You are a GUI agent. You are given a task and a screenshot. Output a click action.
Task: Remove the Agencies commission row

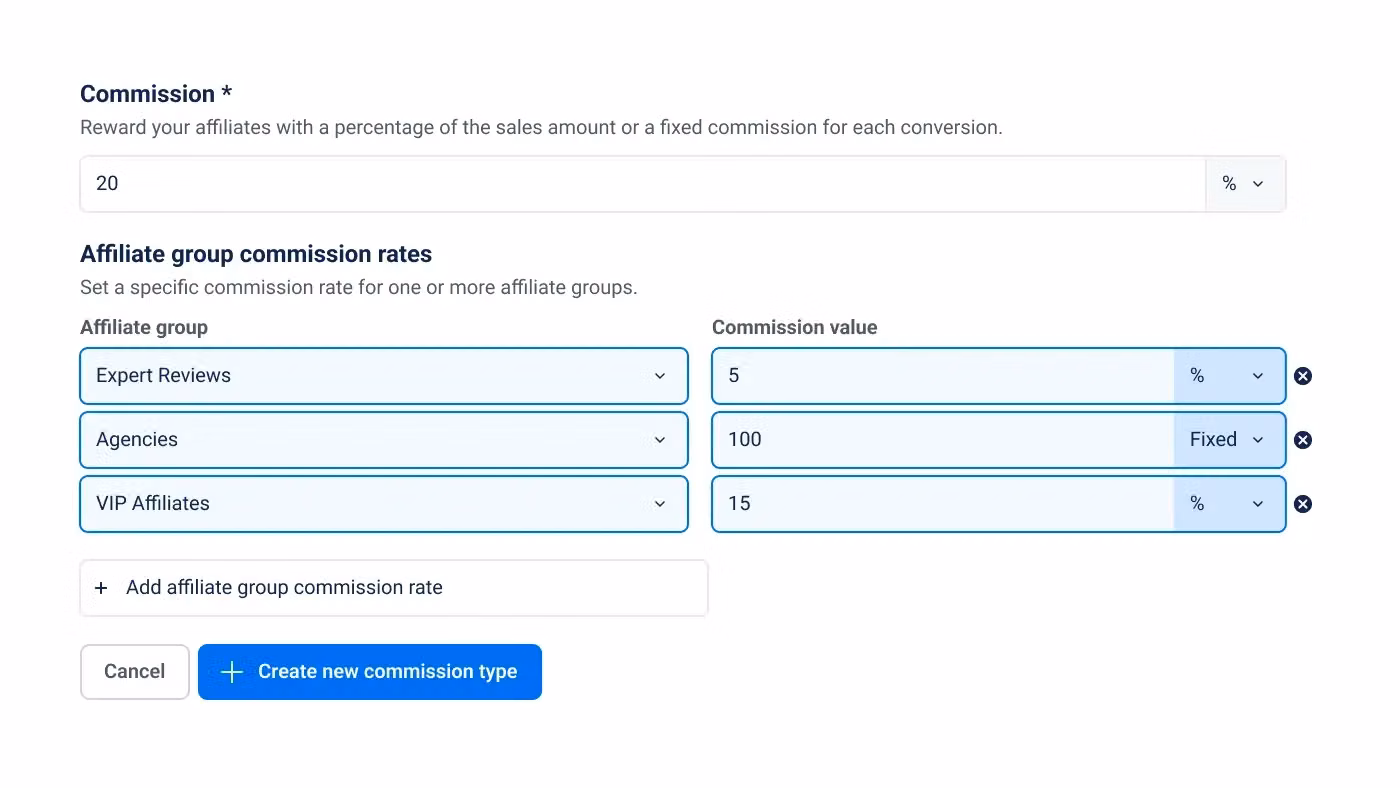[x=1303, y=440]
